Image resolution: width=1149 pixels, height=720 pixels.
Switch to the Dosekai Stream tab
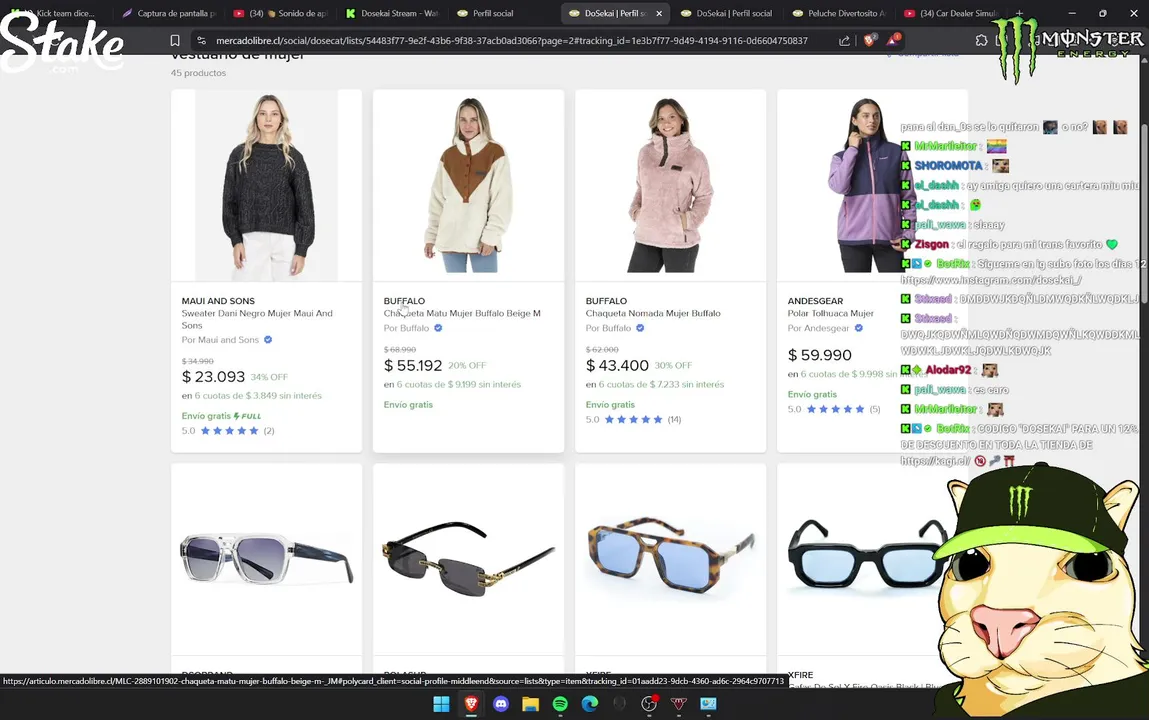coord(392,13)
